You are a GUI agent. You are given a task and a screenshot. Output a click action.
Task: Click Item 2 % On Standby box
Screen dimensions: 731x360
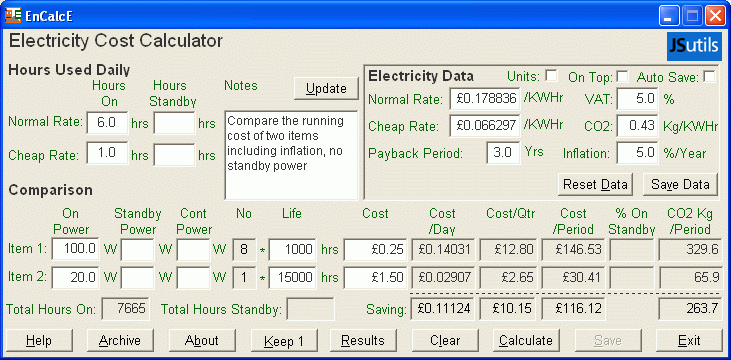(632, 277)
